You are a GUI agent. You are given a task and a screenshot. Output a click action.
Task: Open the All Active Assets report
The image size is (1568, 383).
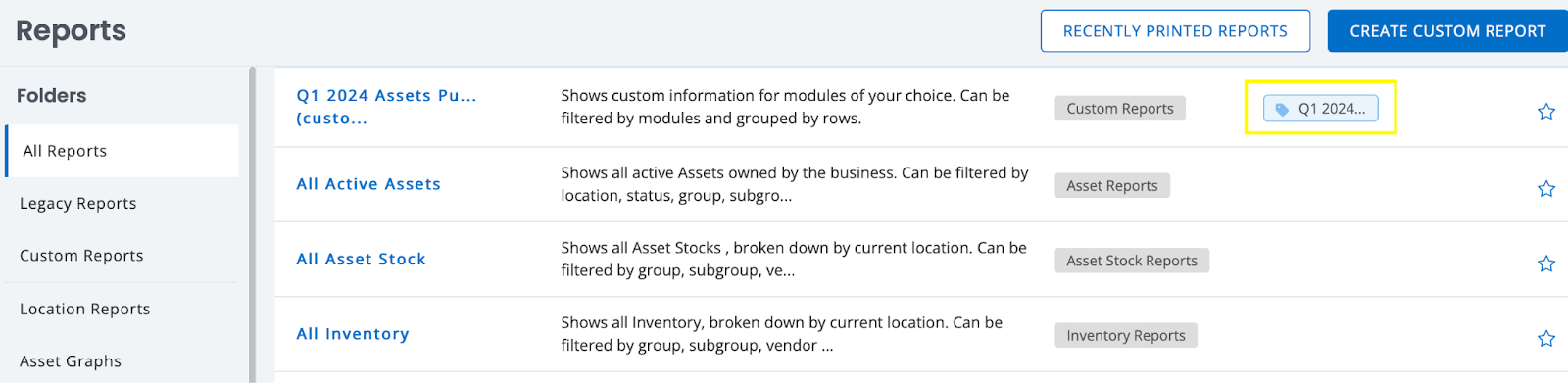click(x=368, y=184)
